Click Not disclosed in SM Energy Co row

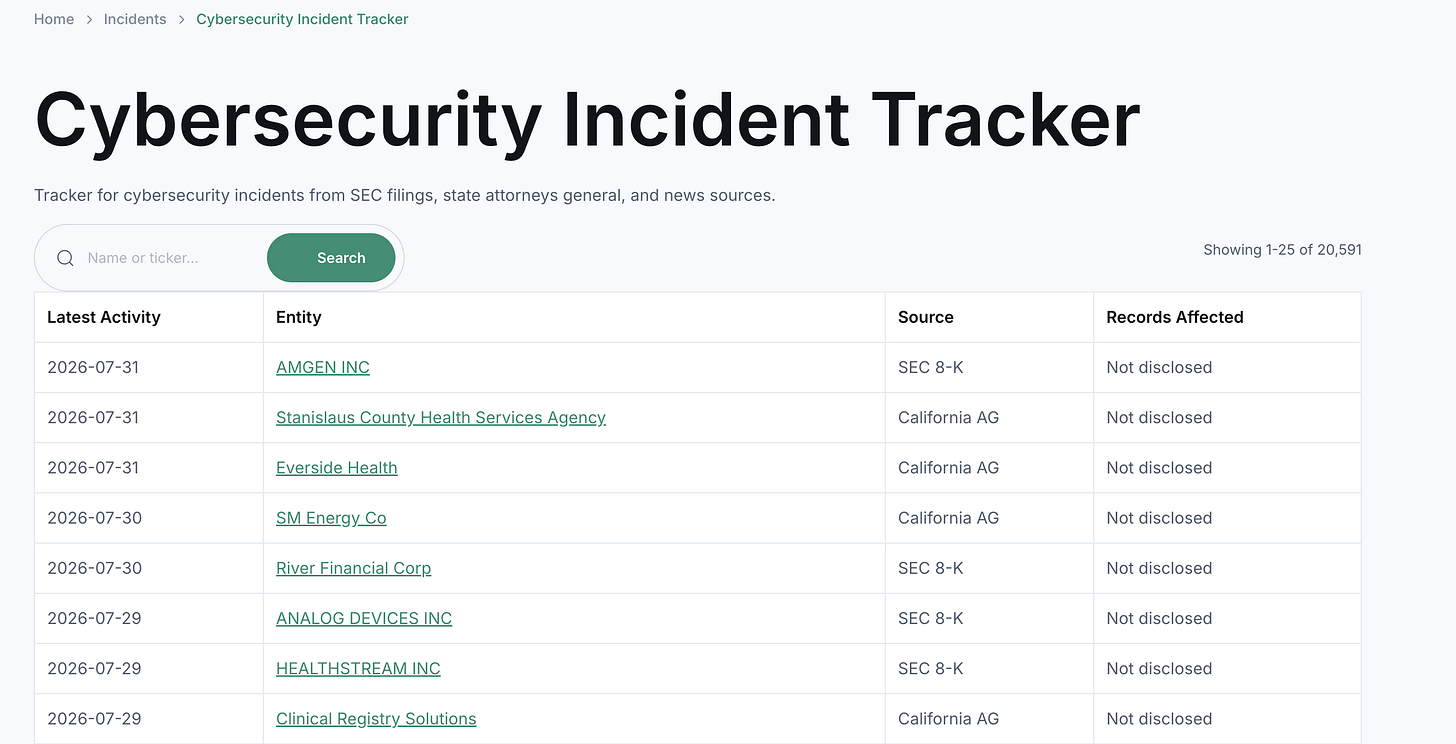tap(1159, 518)
